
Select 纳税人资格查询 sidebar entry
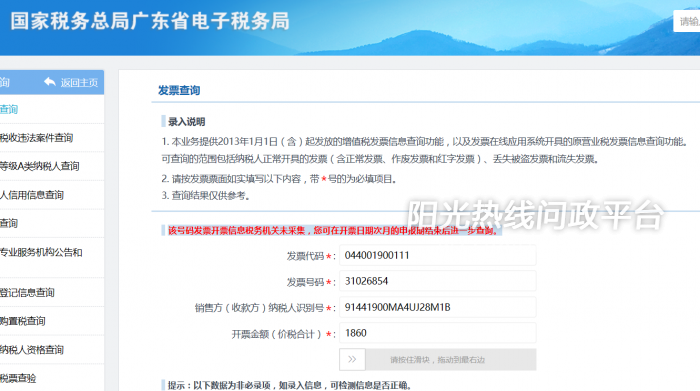[x=32, y=349]
